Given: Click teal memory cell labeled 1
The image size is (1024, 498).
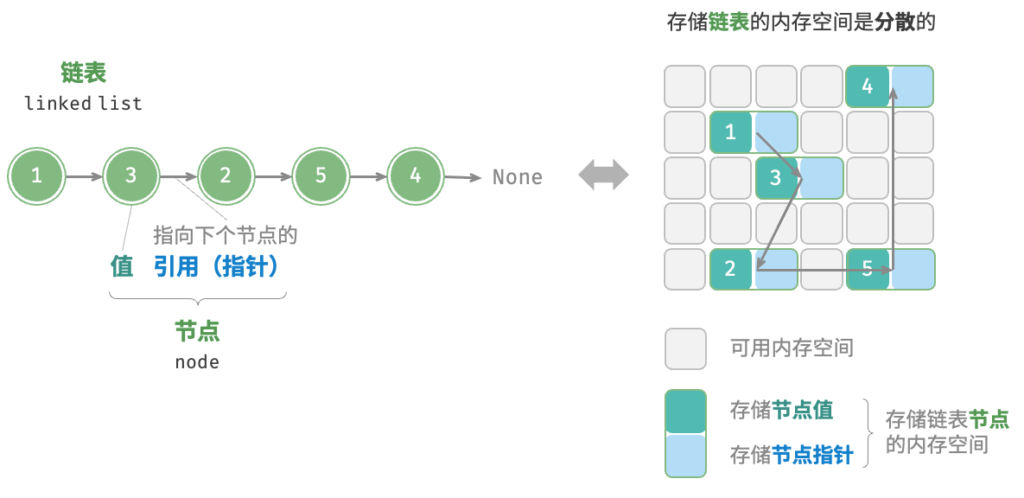Looking at the screenshot, I should point(731,132).
